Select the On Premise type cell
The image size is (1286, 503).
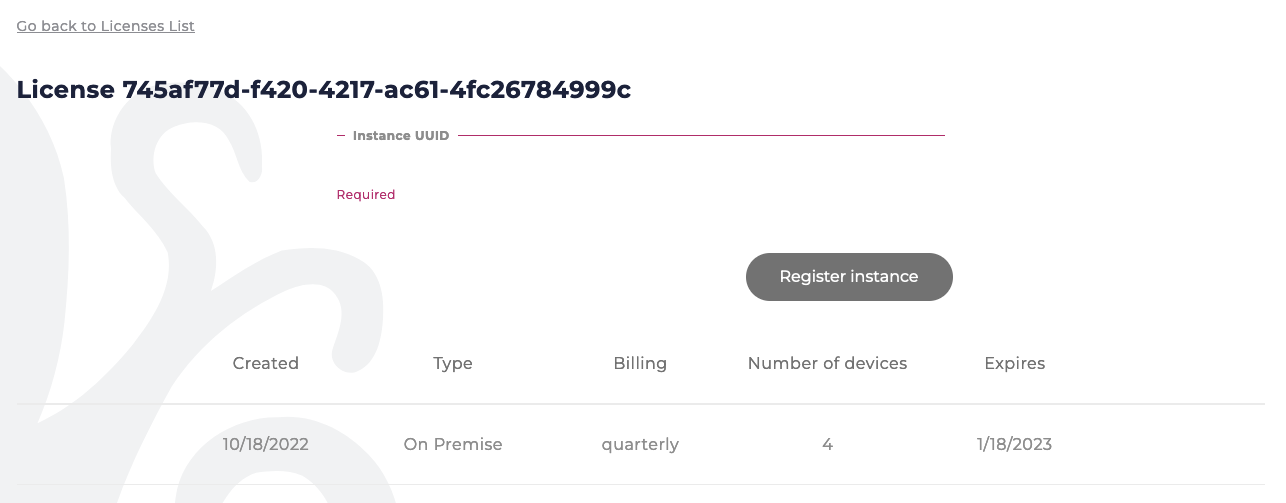[453, 444]
